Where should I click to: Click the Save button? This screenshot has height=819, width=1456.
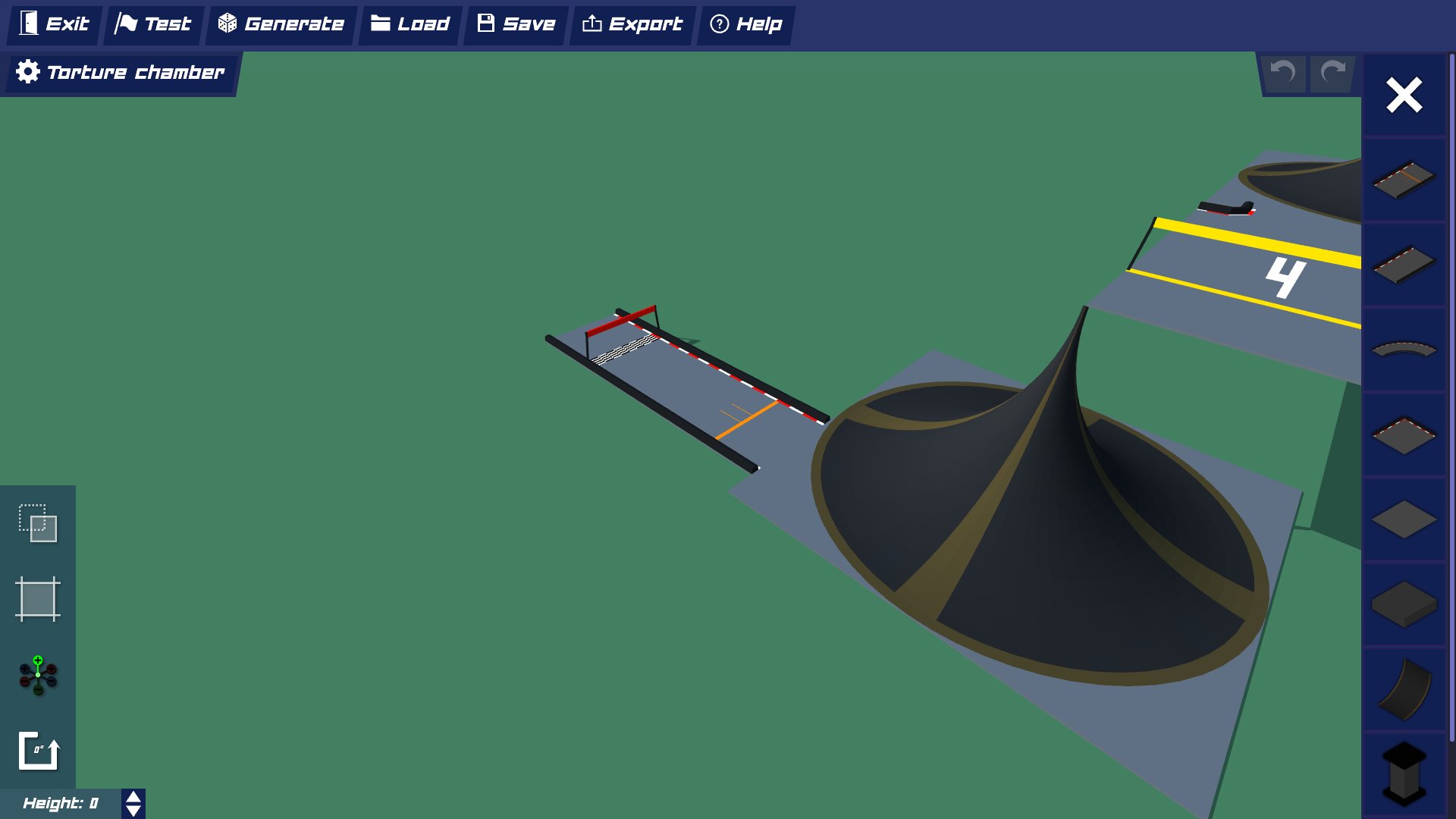516,24
